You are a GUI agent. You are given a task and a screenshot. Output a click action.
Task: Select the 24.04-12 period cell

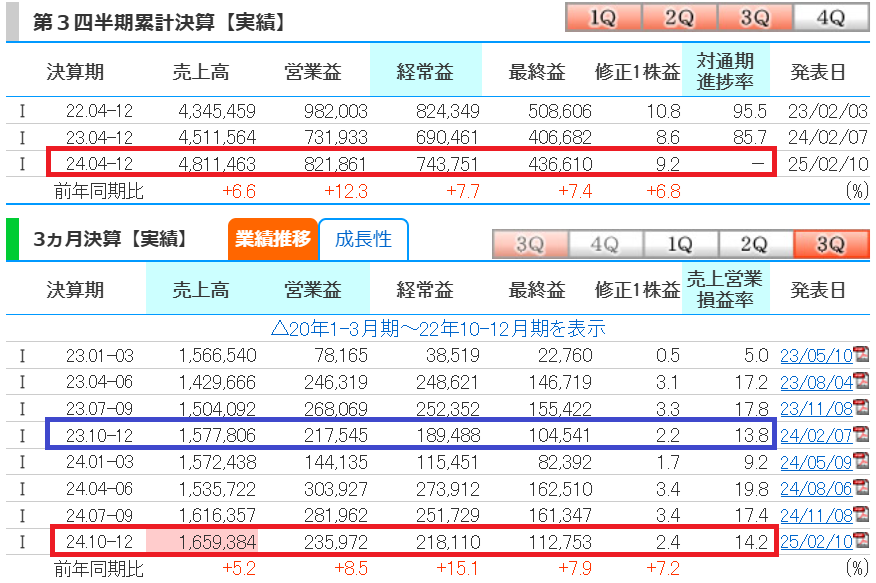pyautogui.click(x=99, y=164)
